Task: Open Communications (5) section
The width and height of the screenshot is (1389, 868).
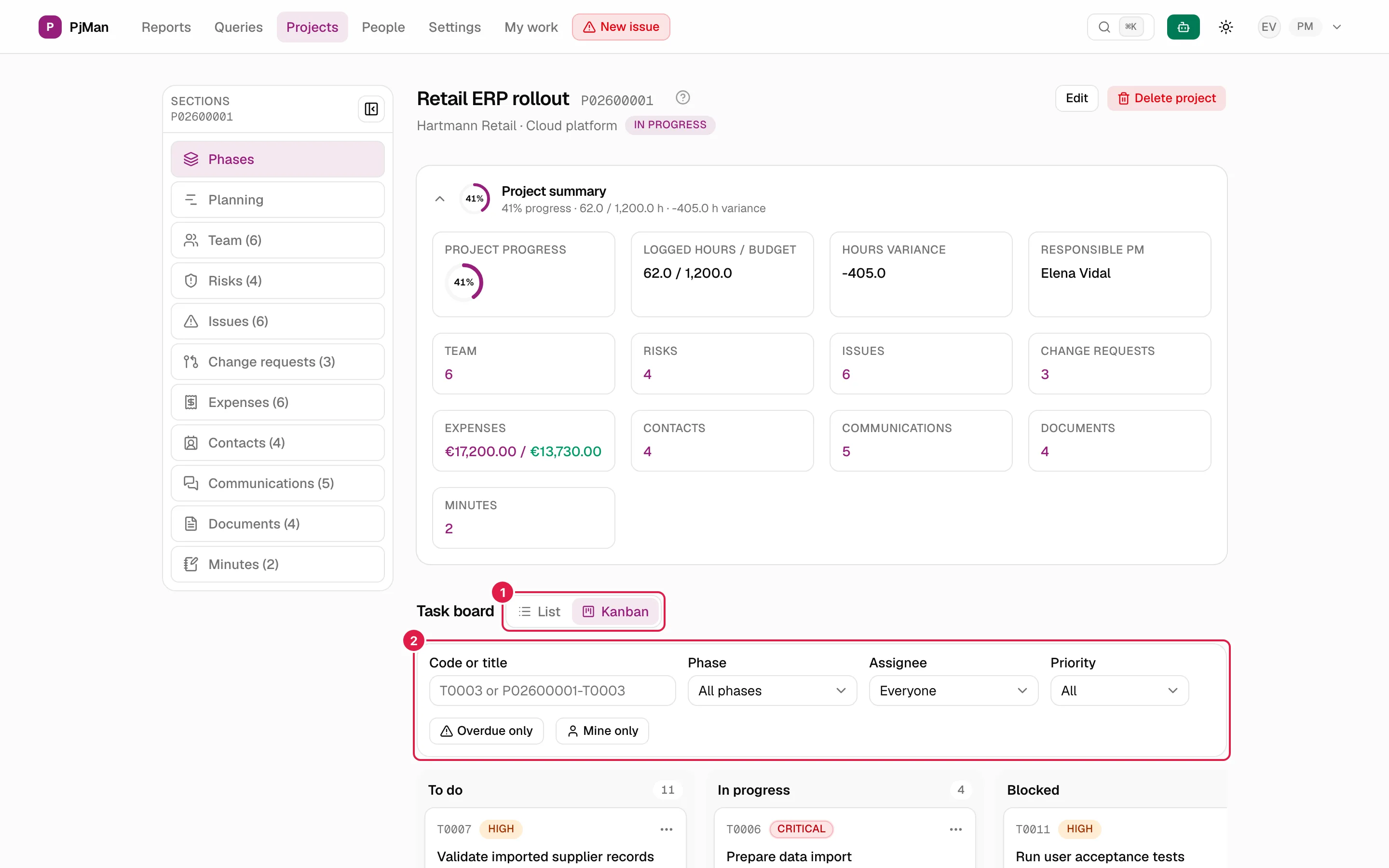Action: 278,483
